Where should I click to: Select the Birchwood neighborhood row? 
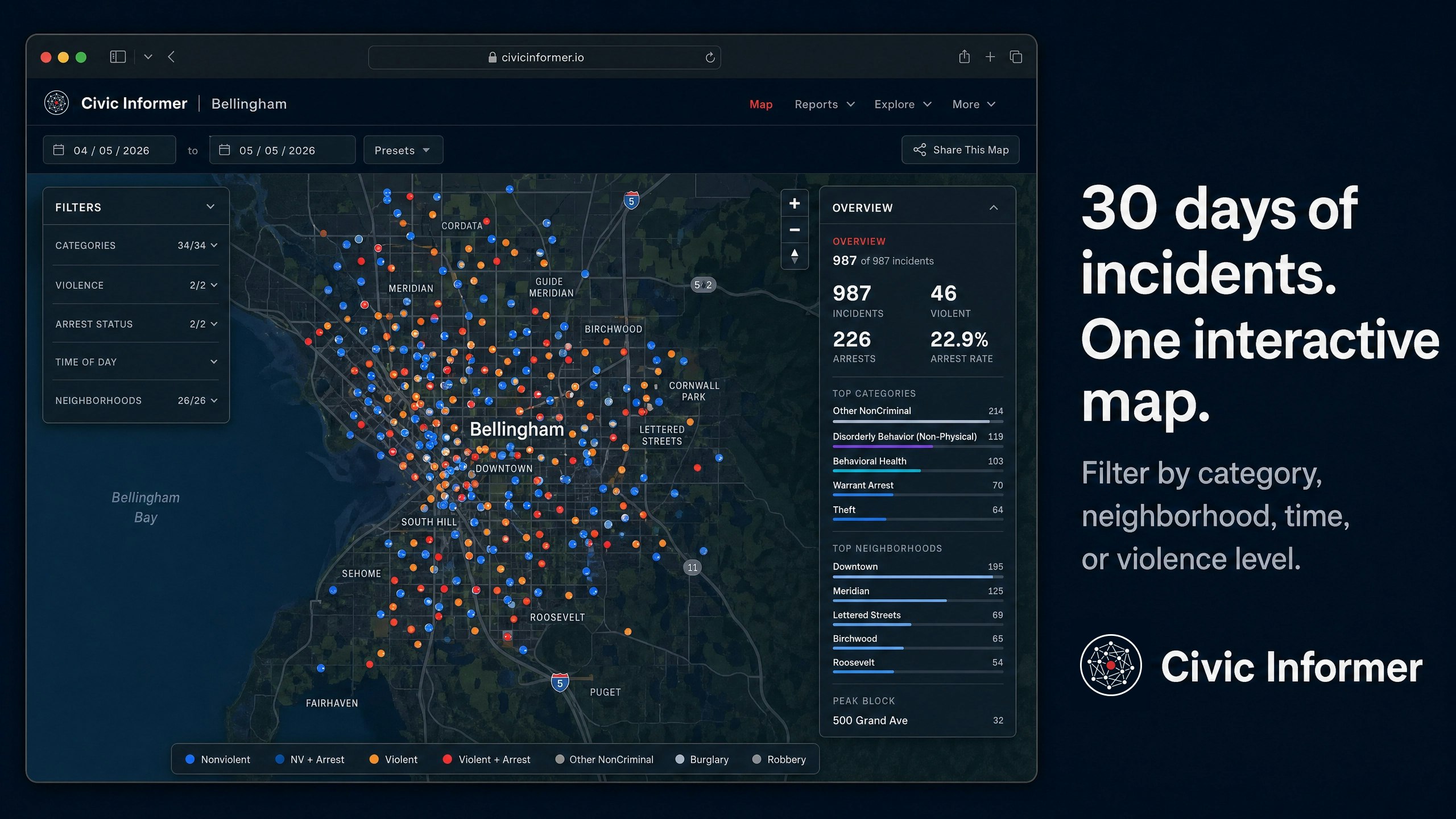[917, 642]
